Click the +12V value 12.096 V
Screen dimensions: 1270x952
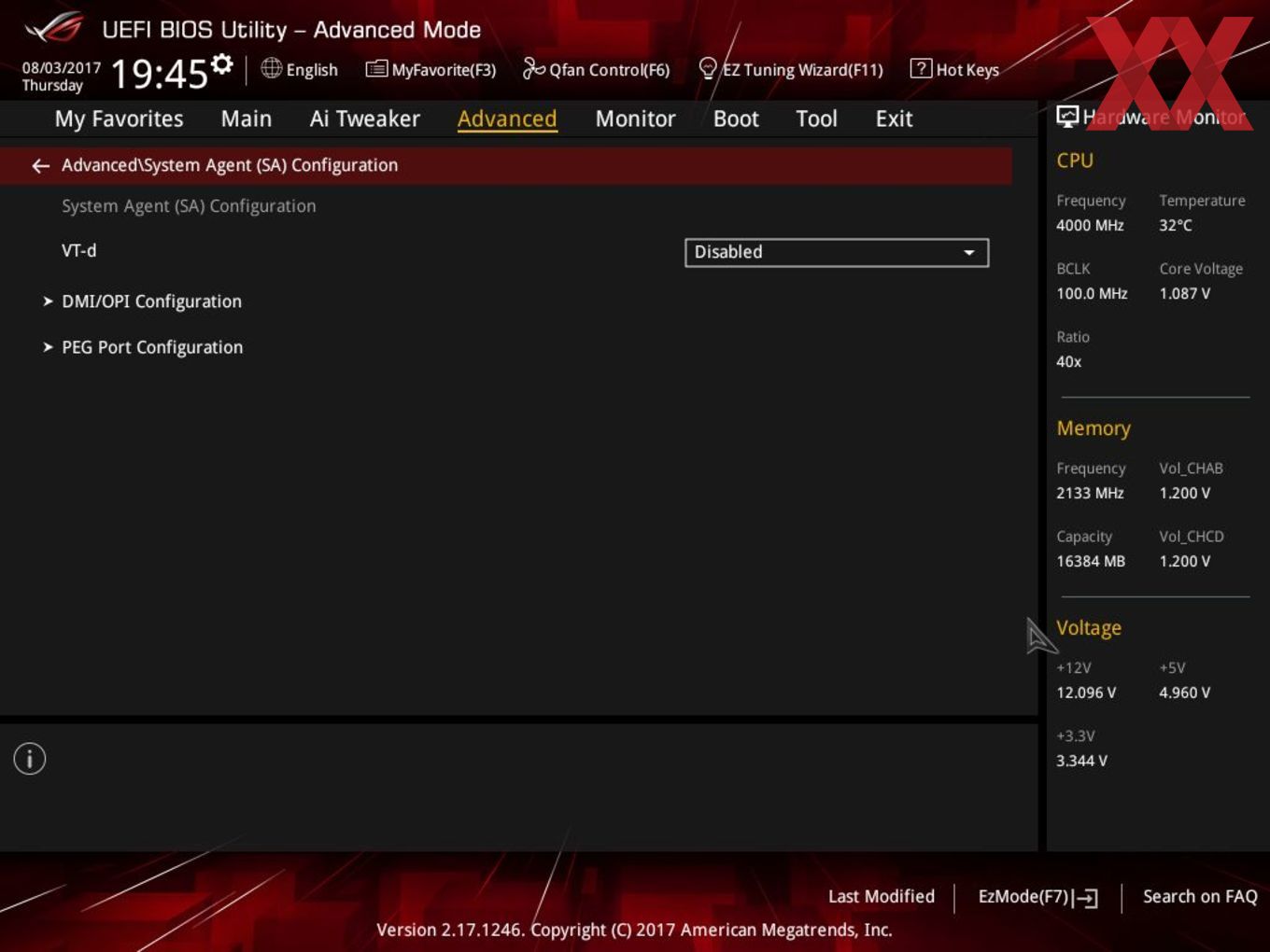[x=1086, y=693]
